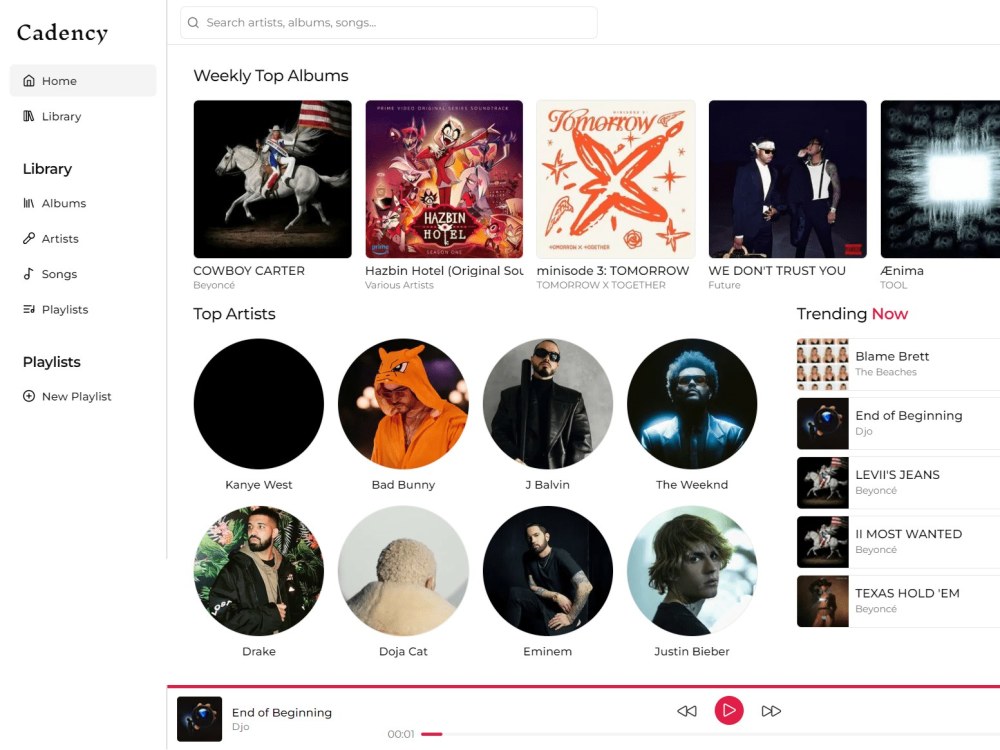Screen dimensions: 1000x750
Task: Open Home from the sidebar
Action: point(83,81)
